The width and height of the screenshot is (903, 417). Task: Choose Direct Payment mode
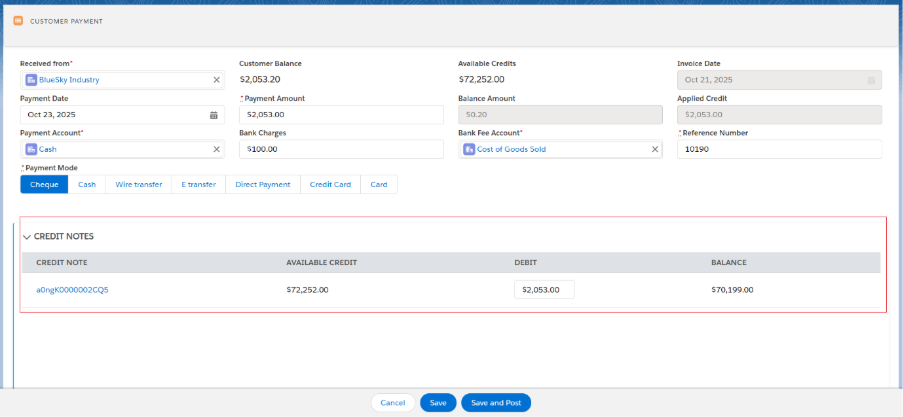point(263,184)
